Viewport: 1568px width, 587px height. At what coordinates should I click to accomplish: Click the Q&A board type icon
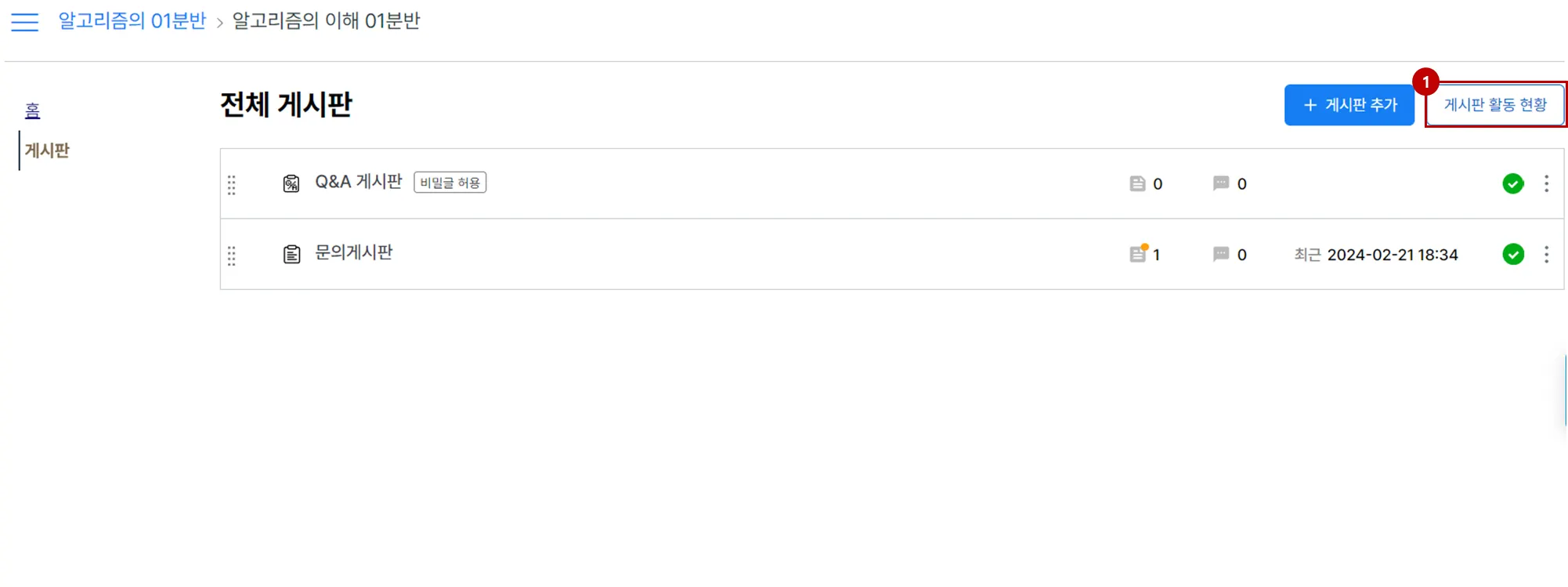pos(291,183)
